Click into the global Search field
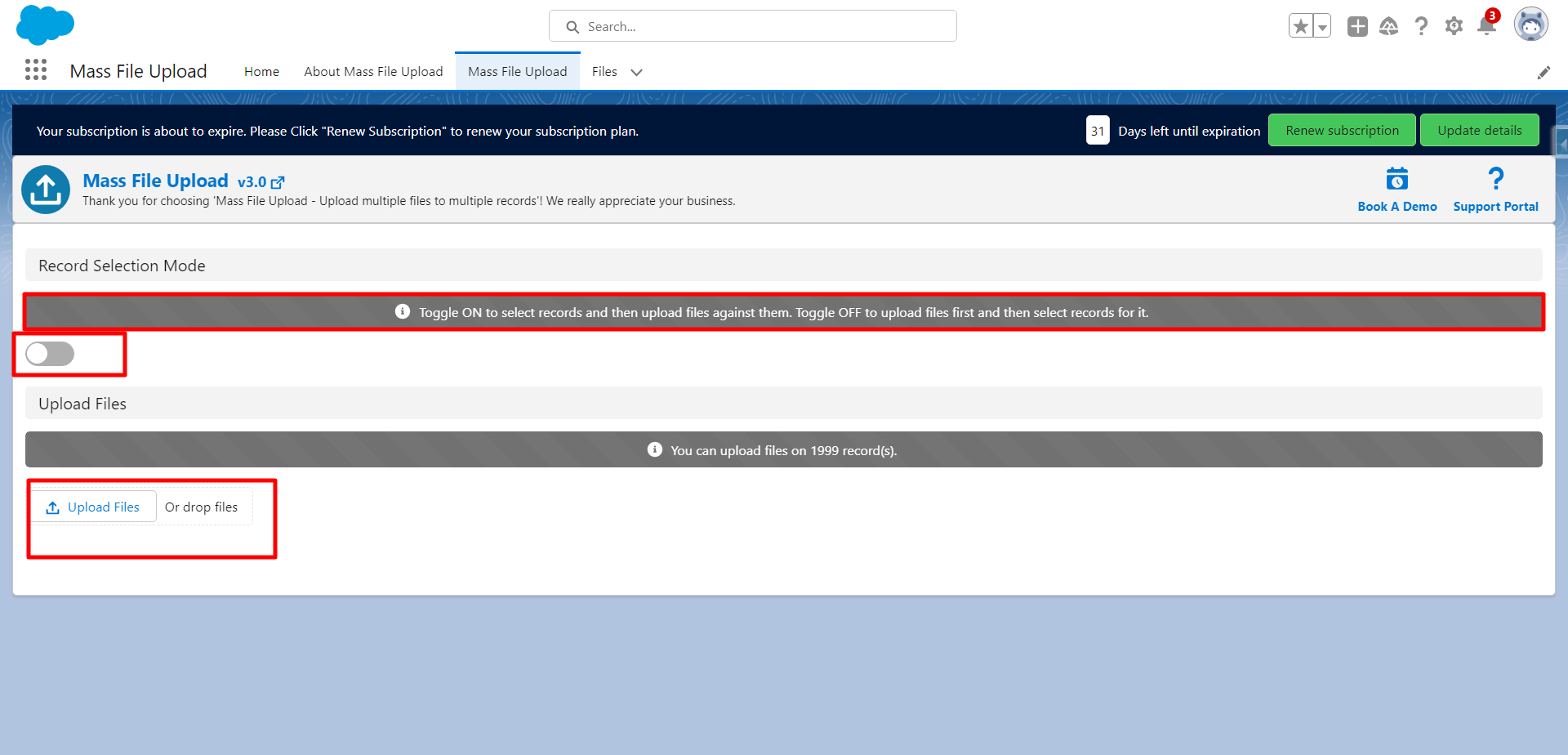1568x755 pixels. click(753, 26)
